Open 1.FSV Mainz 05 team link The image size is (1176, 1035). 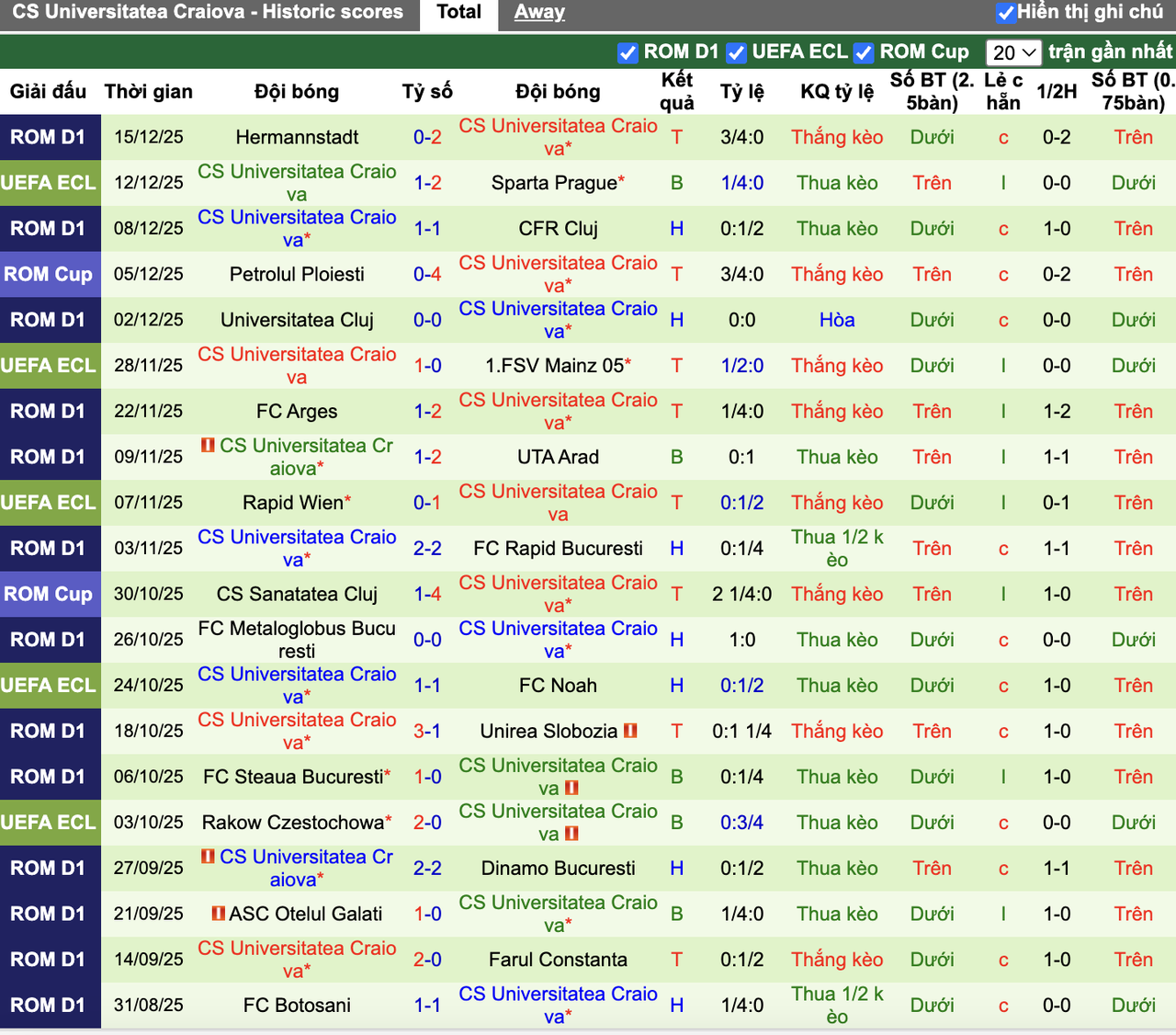(x=554, y=366)
